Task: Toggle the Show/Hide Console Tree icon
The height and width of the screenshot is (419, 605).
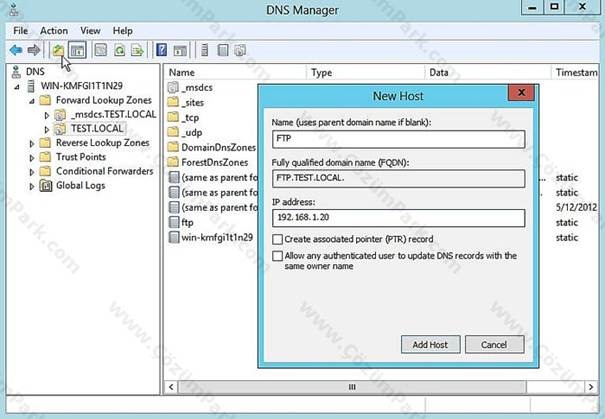Action: [x=78, y=50]
